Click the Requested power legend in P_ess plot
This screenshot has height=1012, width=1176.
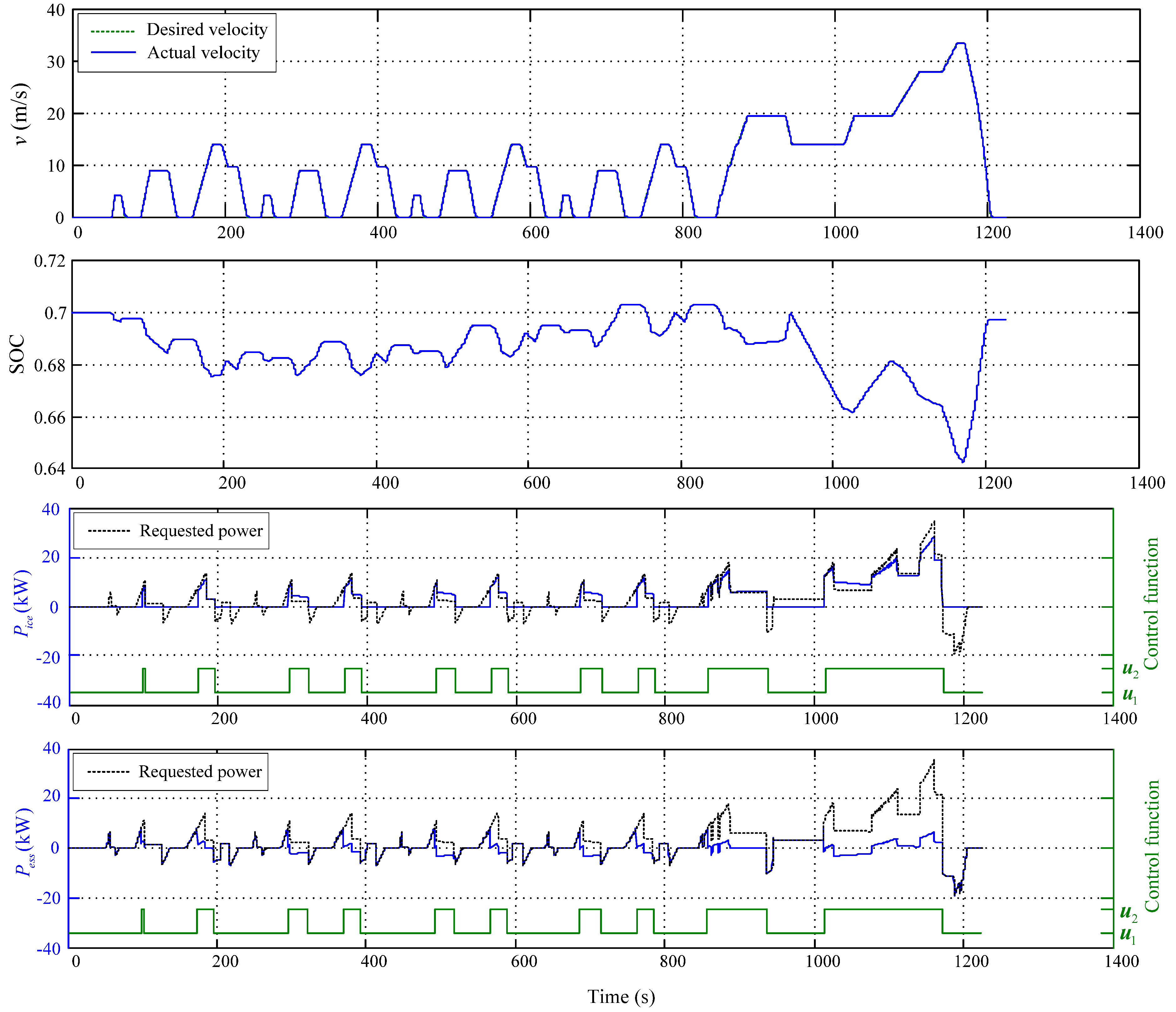pos(200,772)
